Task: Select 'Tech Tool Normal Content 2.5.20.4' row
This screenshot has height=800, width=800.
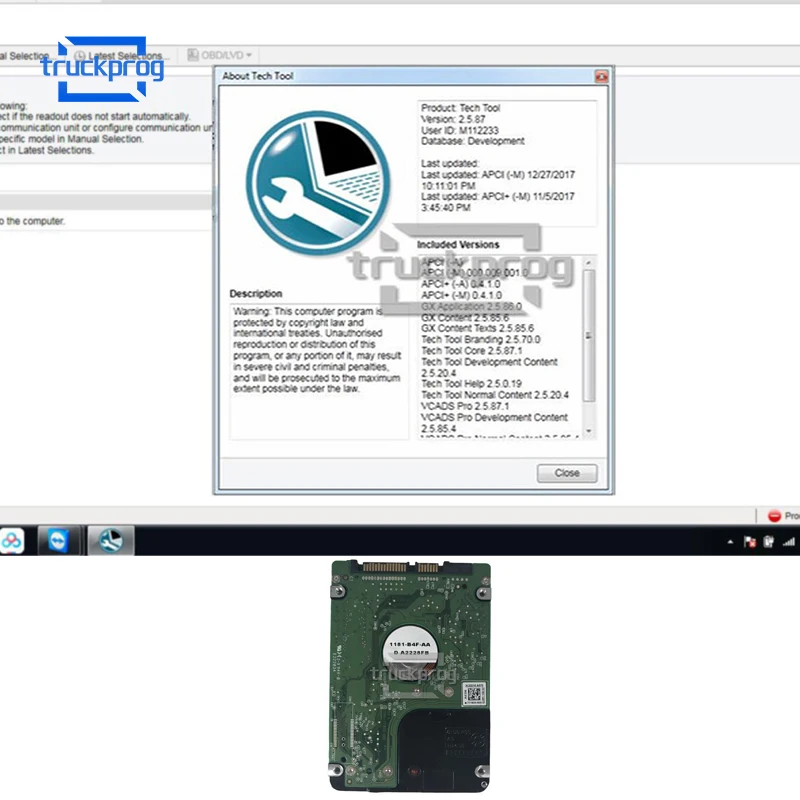Action: (494, 395)
